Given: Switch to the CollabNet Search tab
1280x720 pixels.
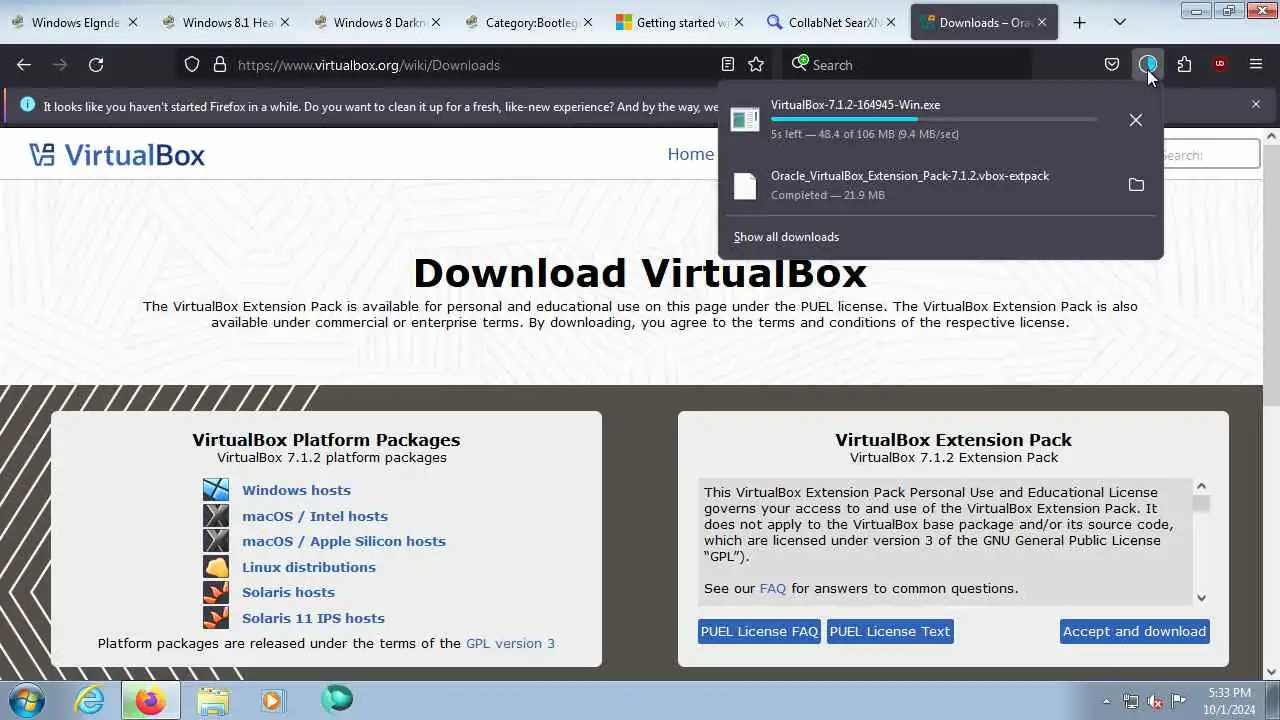Looking at the screenshot, I should 830,22.
